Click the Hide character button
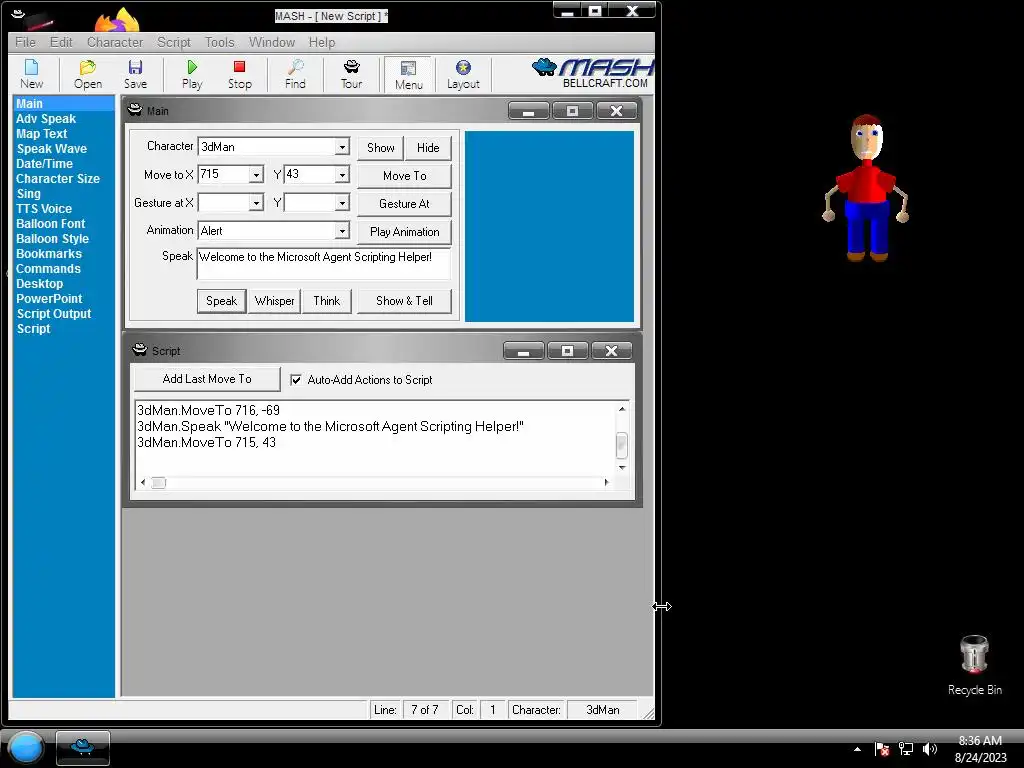 [428, 148]
